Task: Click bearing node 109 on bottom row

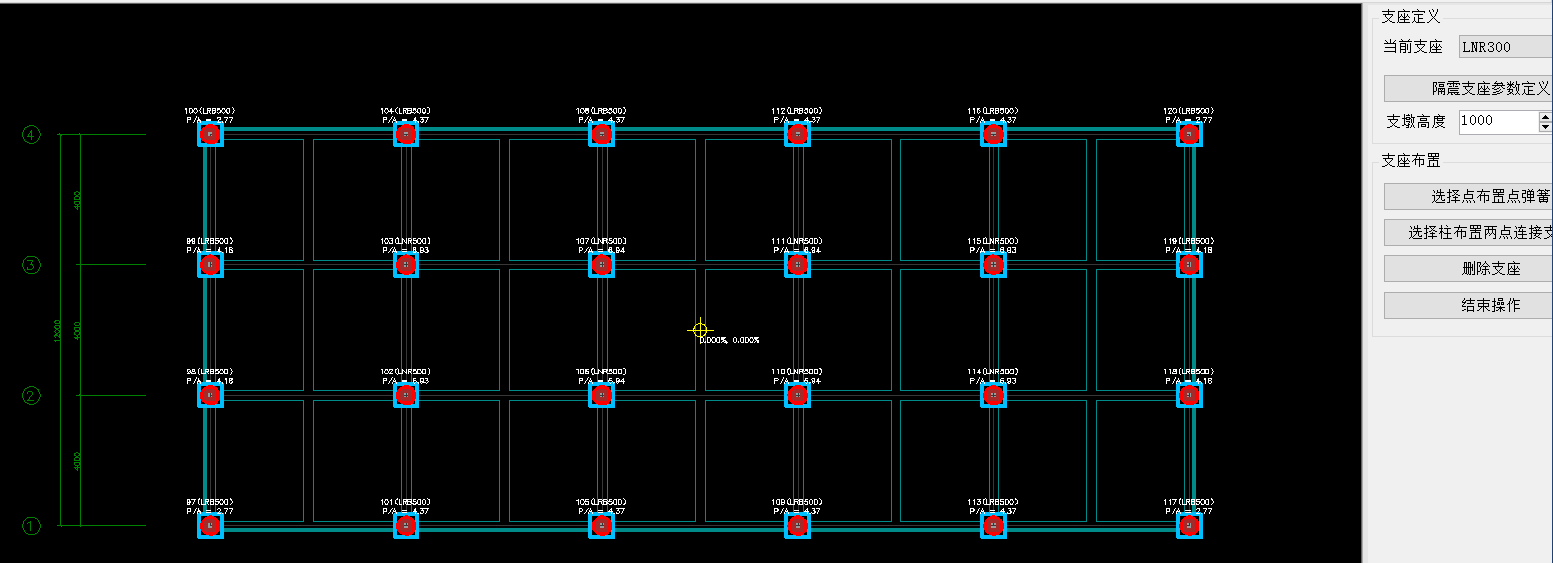Action: click(x=797, y=526)
